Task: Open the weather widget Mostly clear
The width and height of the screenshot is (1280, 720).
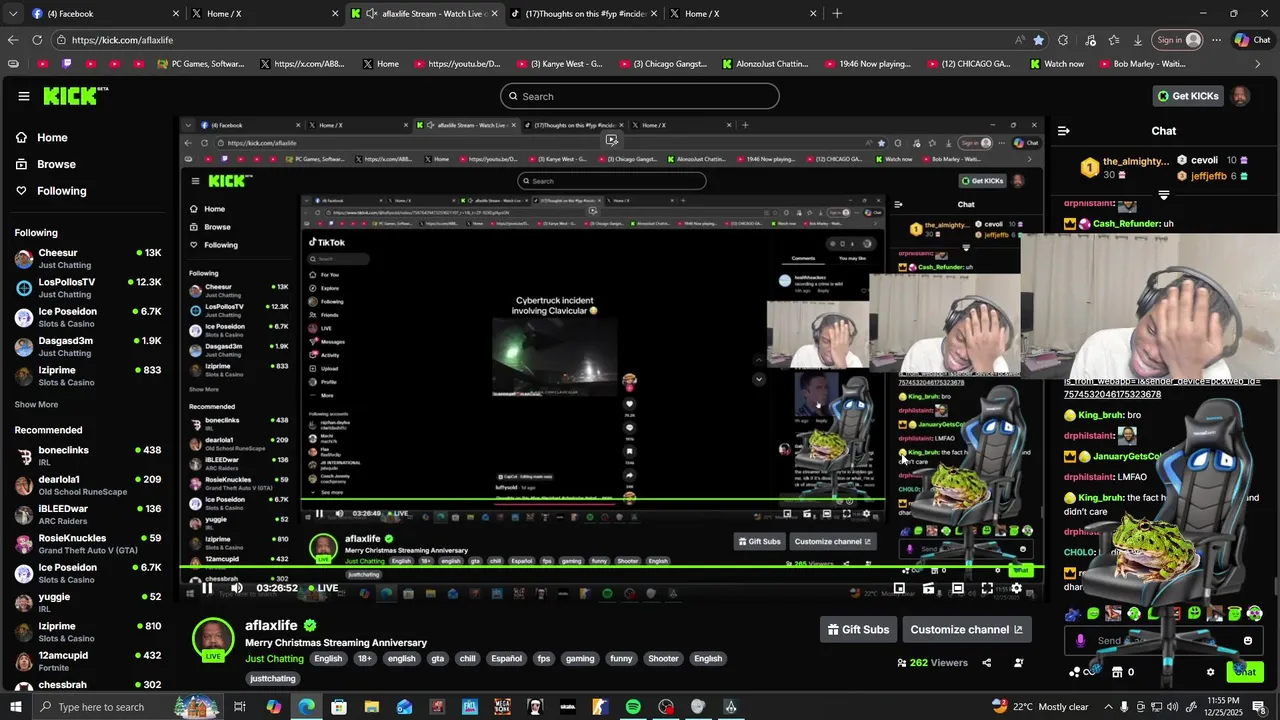Action: [1039, 707]
